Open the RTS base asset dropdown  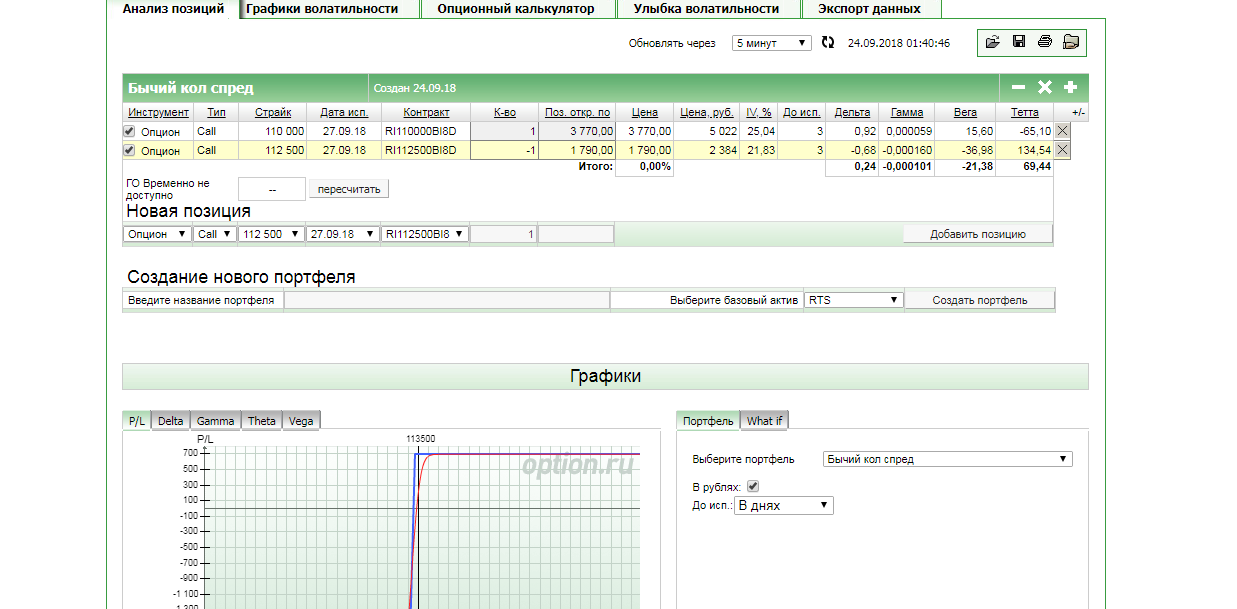[853, 300]
